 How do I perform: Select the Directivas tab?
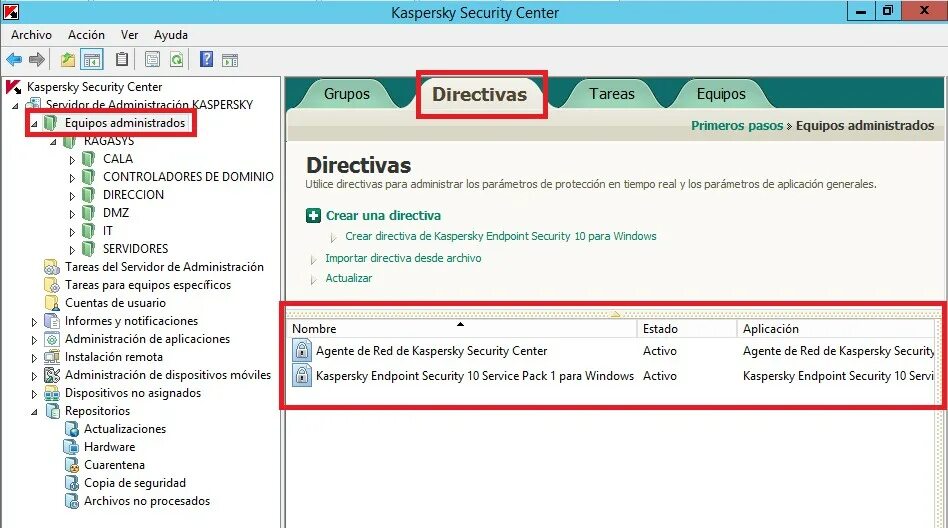point(479,94)
